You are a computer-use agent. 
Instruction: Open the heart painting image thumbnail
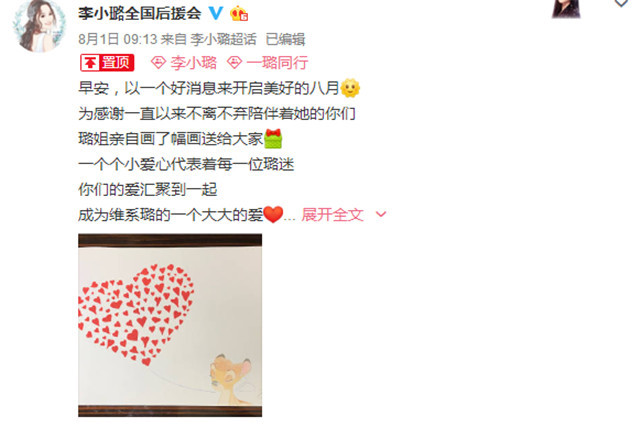170,325
